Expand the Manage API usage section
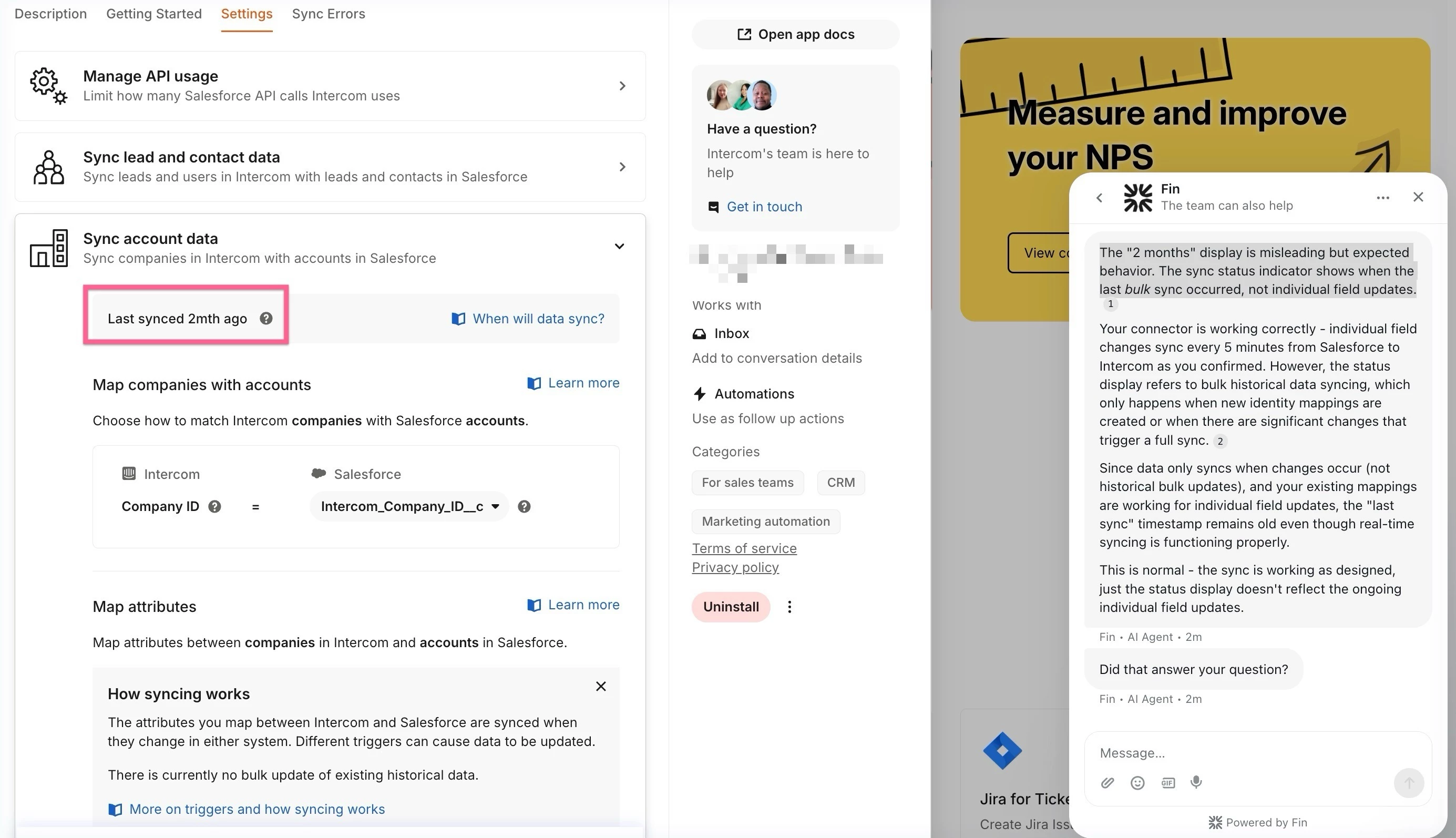The width and height of the screenshot is (1456, 838). click(330, 86)
